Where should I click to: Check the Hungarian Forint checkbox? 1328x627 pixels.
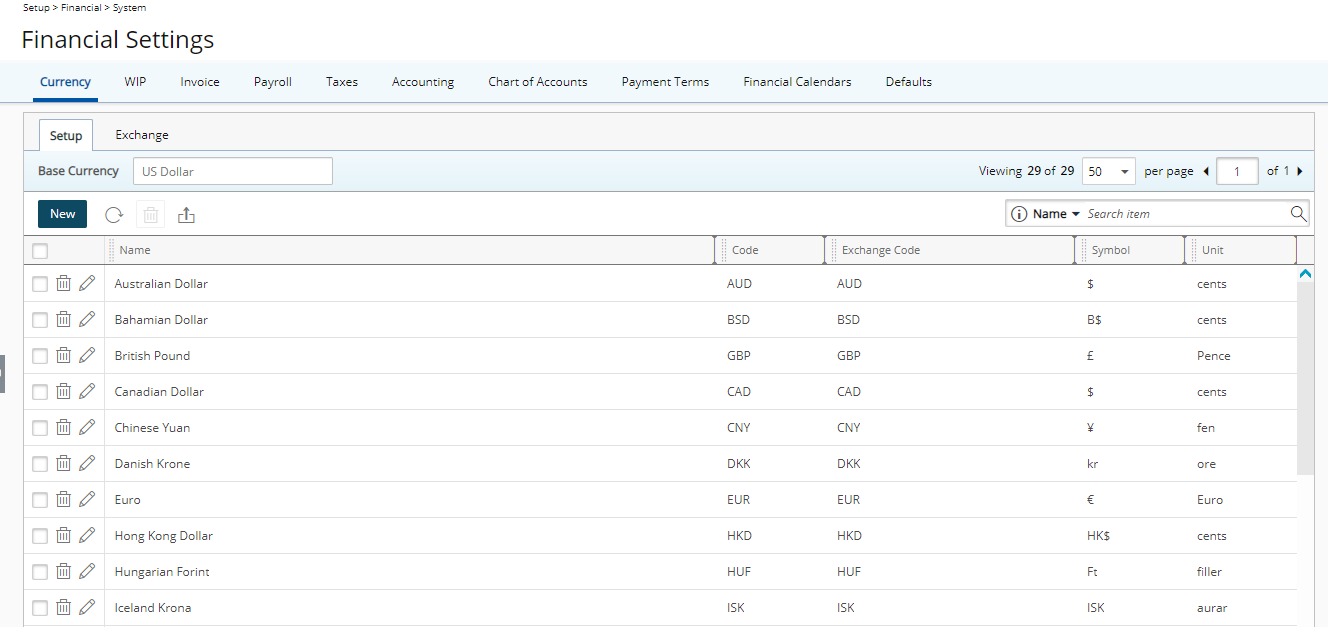click(40, 572)
